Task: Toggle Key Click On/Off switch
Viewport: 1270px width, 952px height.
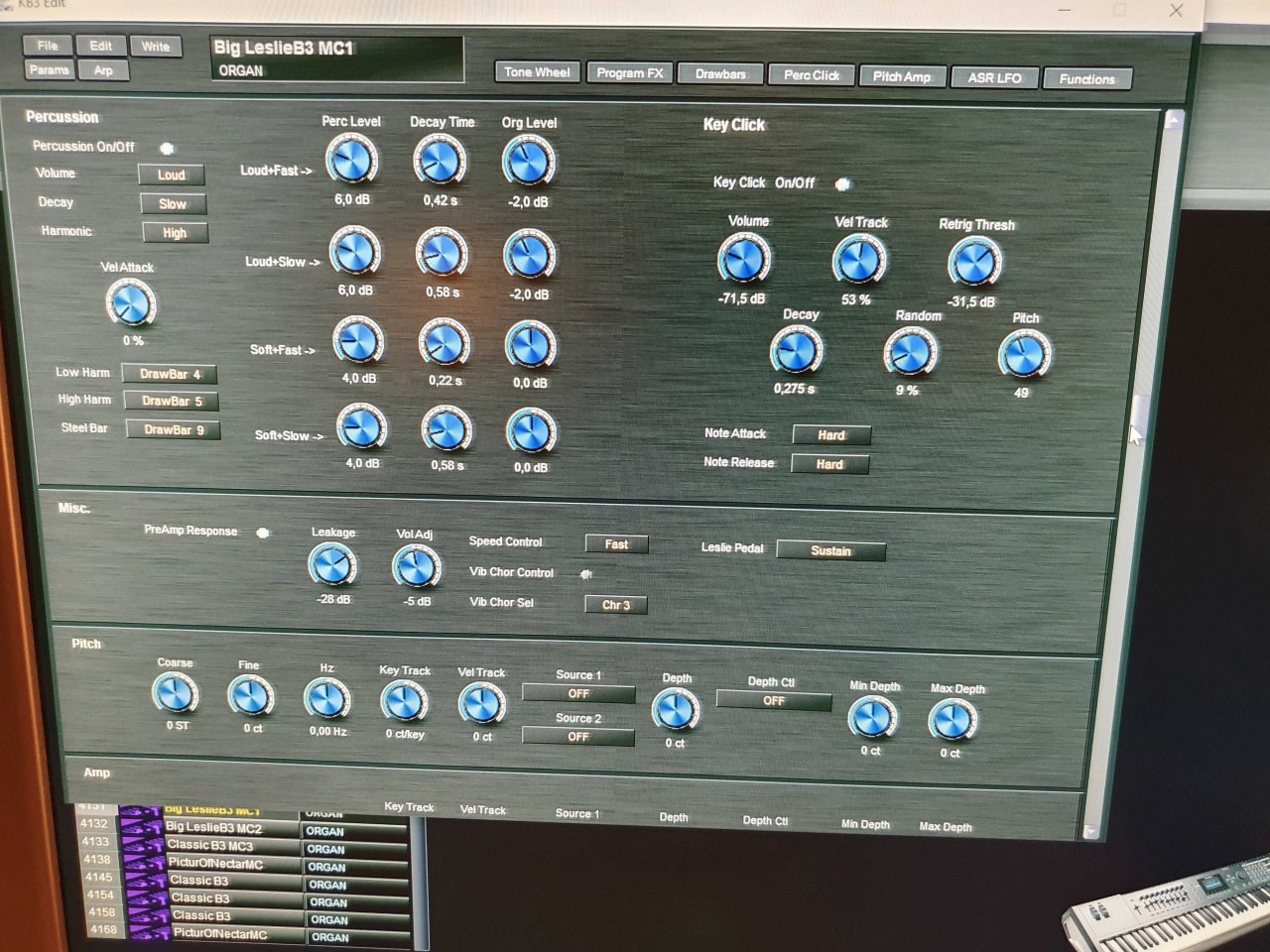Action: [x=842, y=183]
